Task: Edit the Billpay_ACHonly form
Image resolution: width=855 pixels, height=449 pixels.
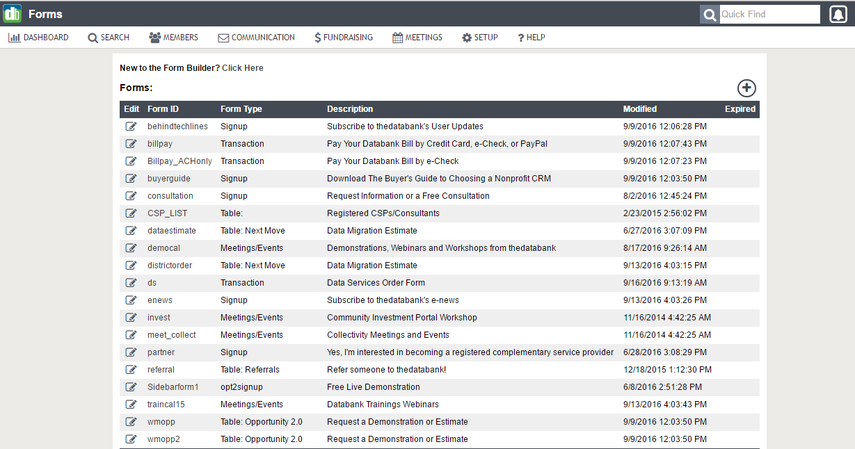Action: pyautogui.click(x=131, y=161)
